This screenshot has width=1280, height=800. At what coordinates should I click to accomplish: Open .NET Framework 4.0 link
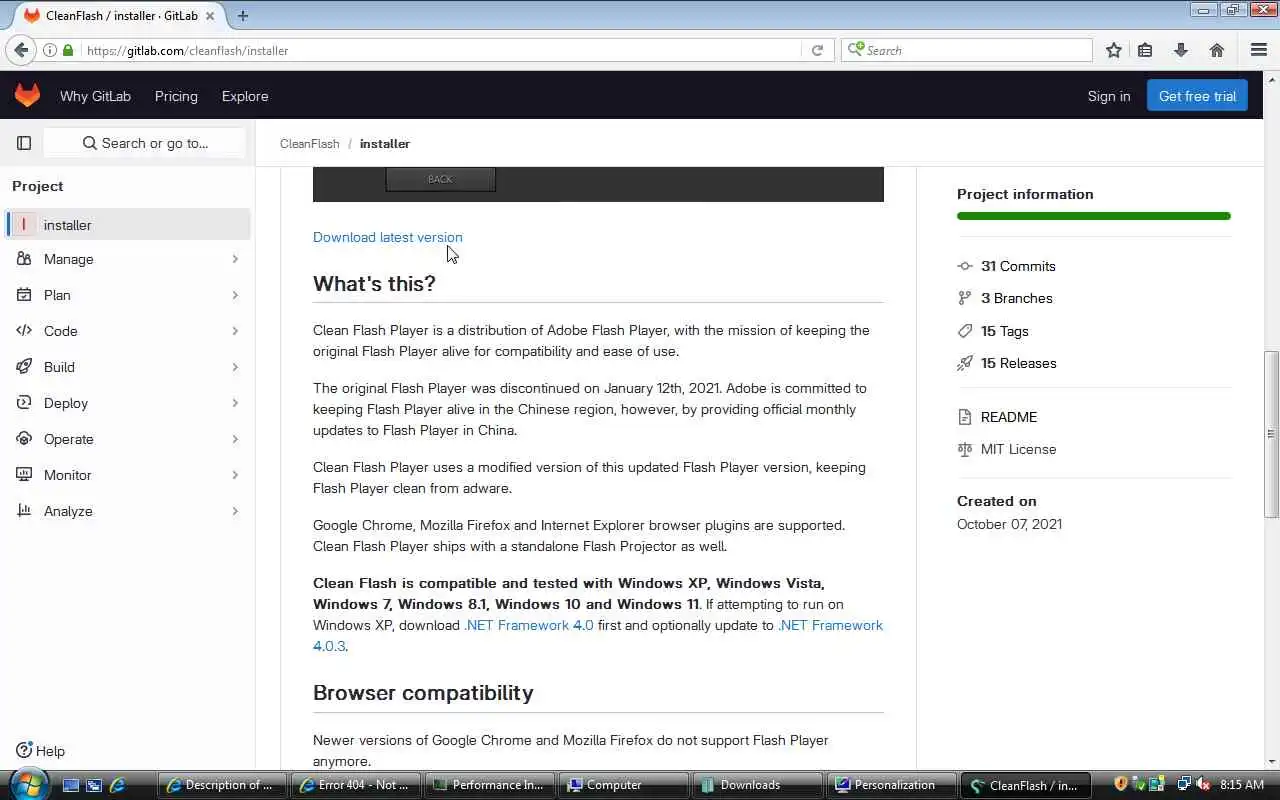point(529,625)
